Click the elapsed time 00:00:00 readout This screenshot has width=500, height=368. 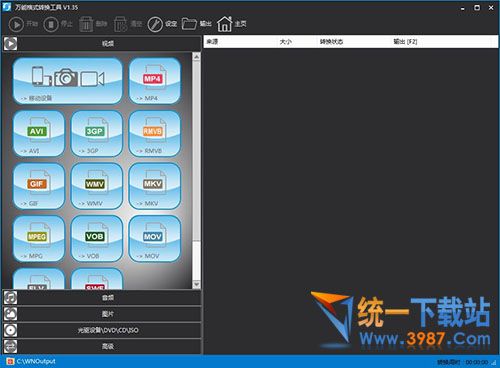pyautogui.click(x=477, y=362)
